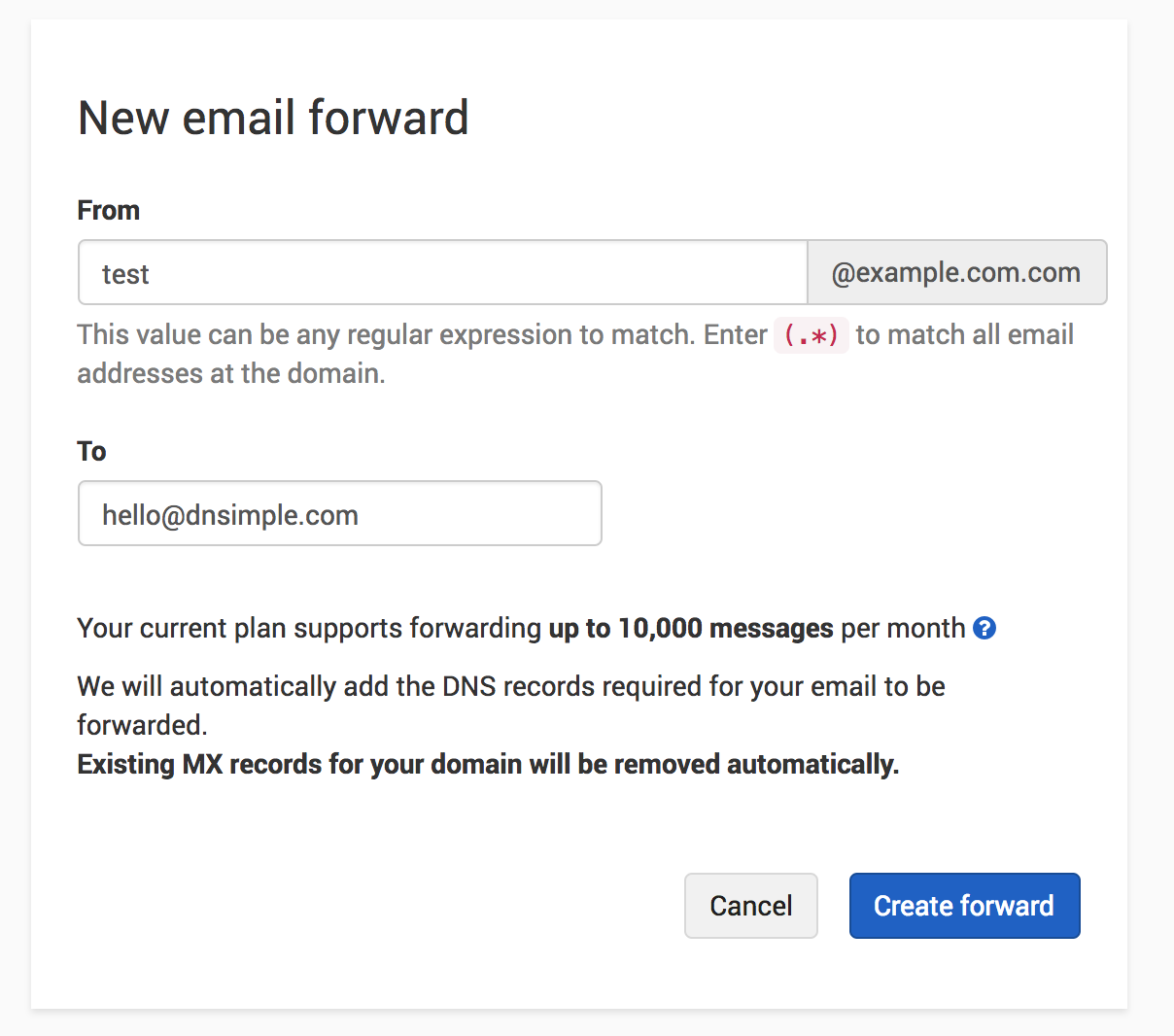Select the From field label
Screen dimensions: 1174x1036
109,210
